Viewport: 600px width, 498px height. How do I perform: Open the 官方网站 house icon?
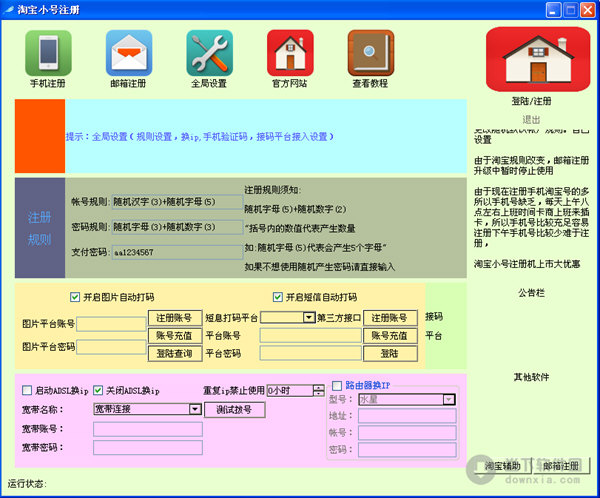point(290,53)
